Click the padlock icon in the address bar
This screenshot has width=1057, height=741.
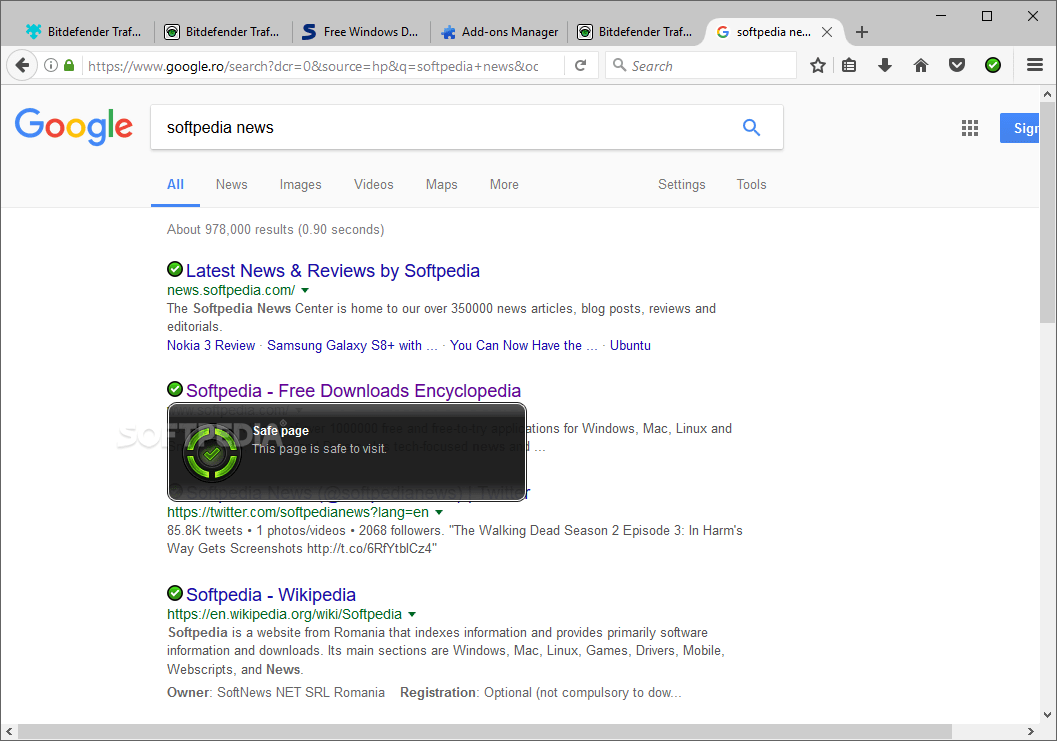coord(68,65)
